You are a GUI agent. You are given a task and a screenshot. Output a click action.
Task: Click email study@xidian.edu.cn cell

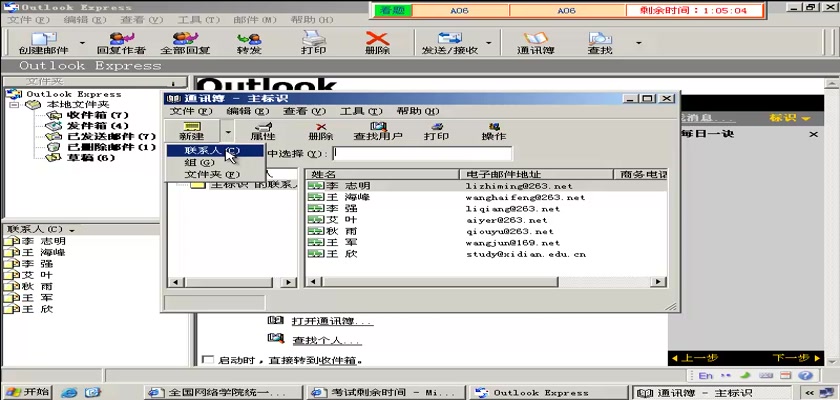(526, 254)
